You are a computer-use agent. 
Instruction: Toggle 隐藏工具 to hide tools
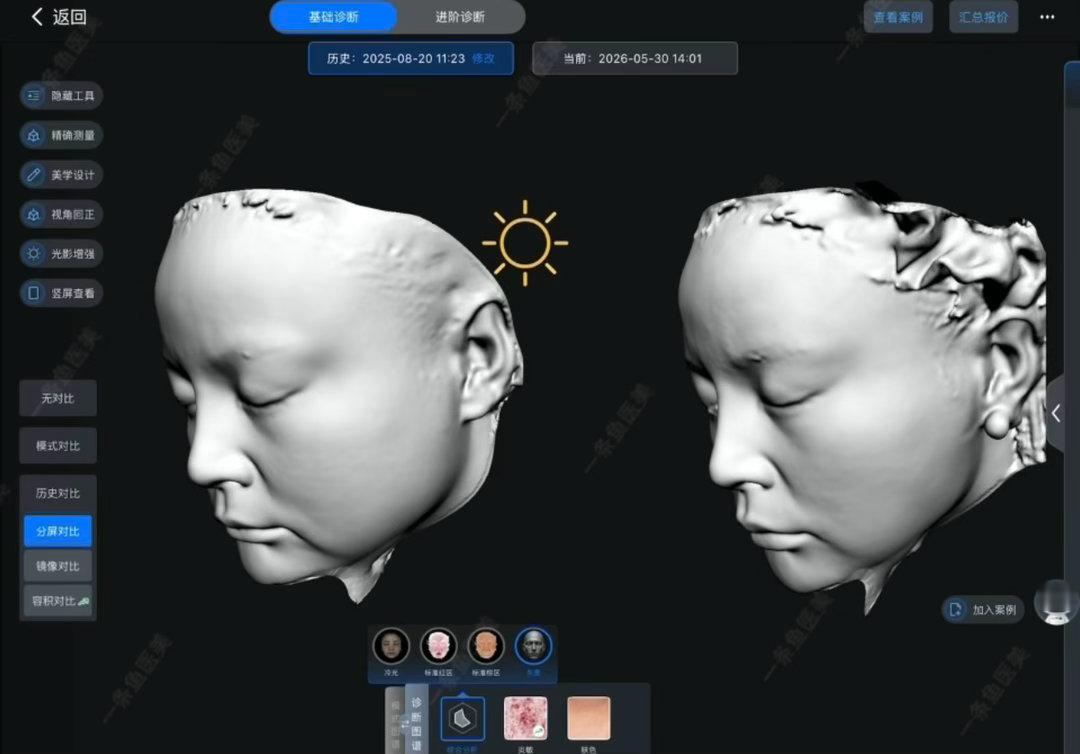pos(61,96)
